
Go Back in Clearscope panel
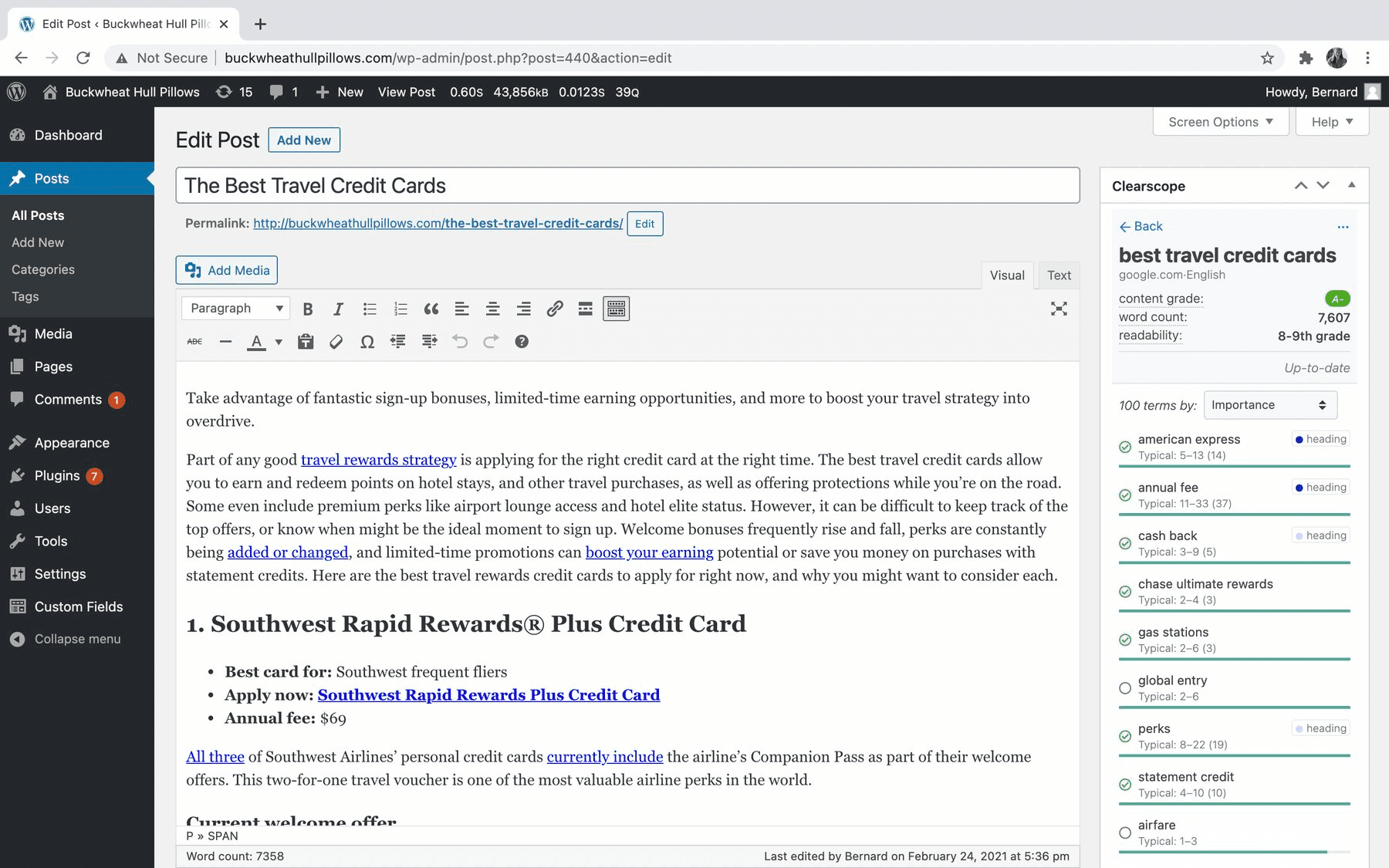1141,226
